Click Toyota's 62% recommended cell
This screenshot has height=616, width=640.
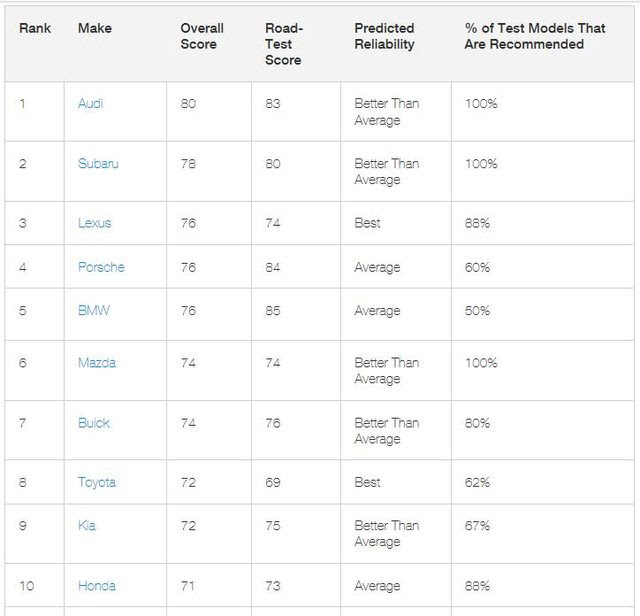[x=477, y=482]
